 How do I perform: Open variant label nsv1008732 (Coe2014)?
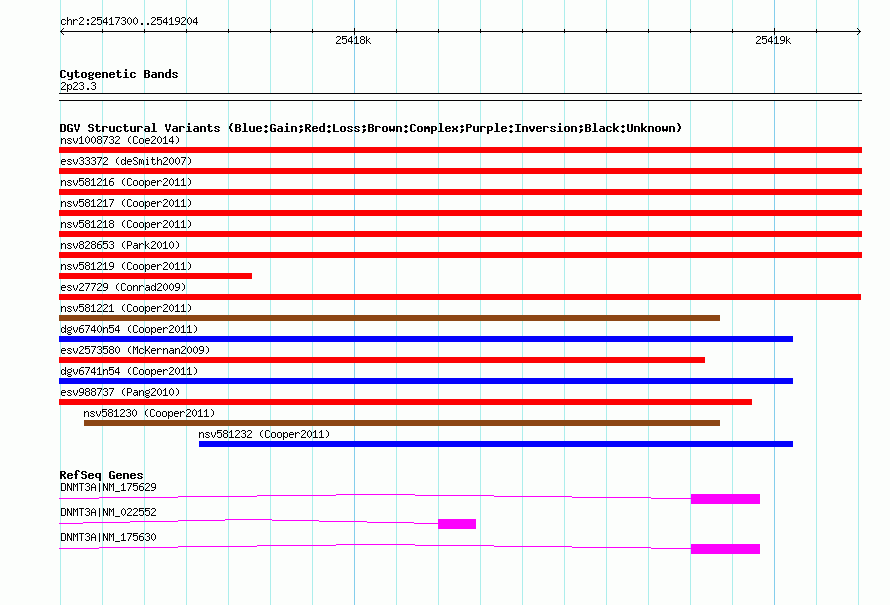pyautogui.click(x=120, y=140)
